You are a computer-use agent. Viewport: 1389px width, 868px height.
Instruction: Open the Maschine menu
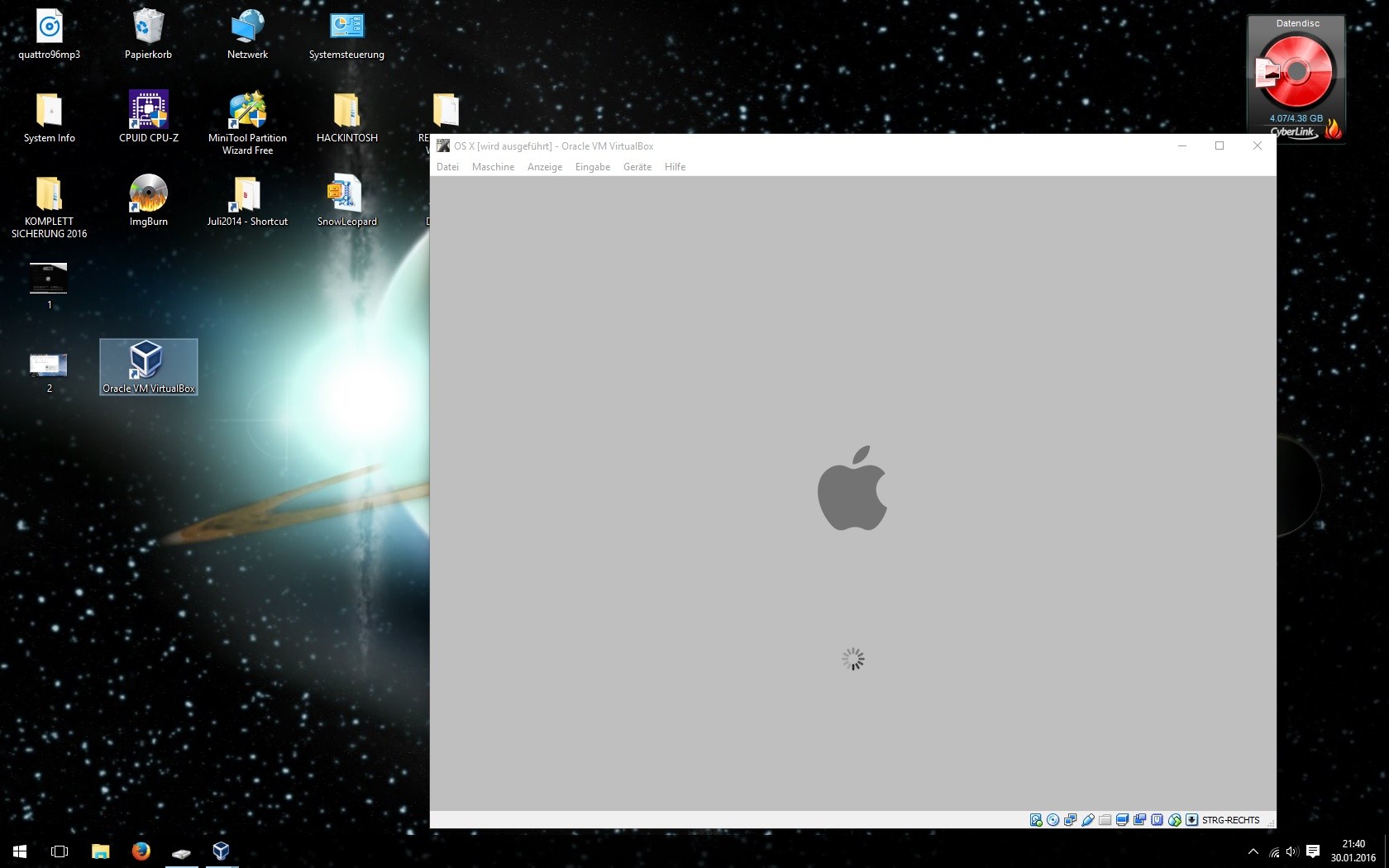click(493, 167)
